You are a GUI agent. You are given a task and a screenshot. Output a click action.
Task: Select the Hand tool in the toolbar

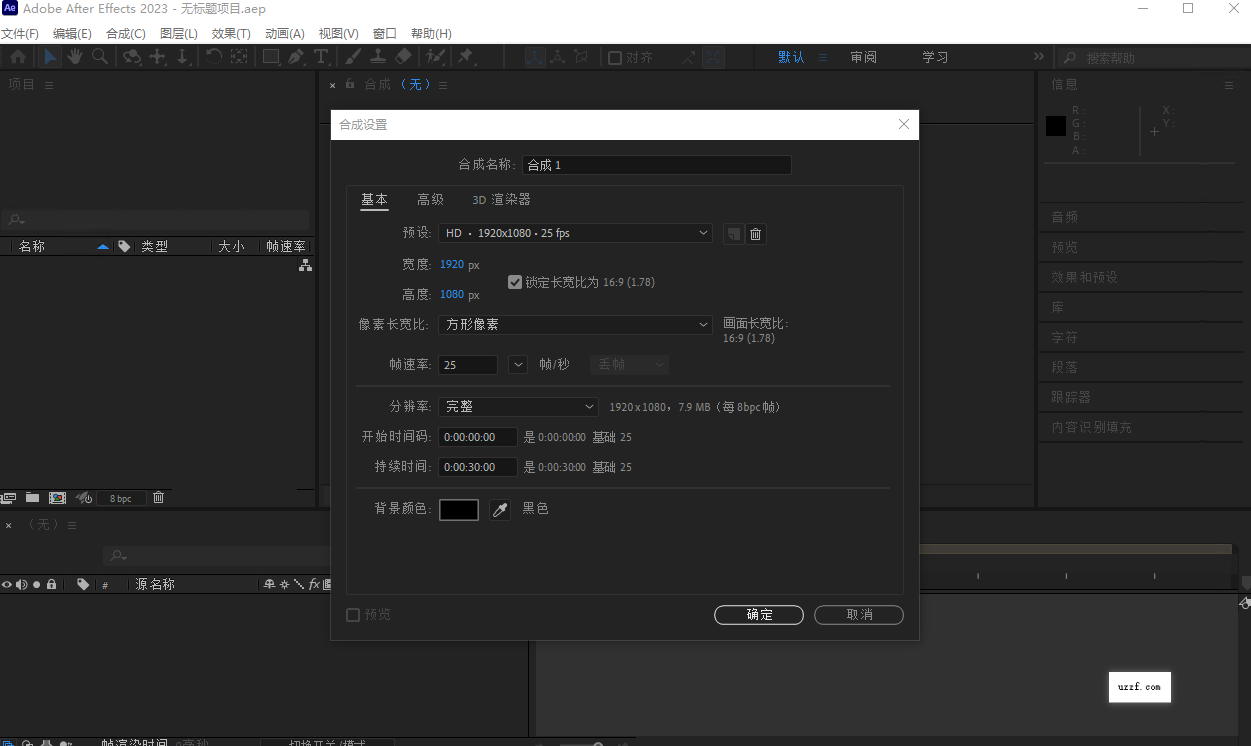(x=74, y=57)
